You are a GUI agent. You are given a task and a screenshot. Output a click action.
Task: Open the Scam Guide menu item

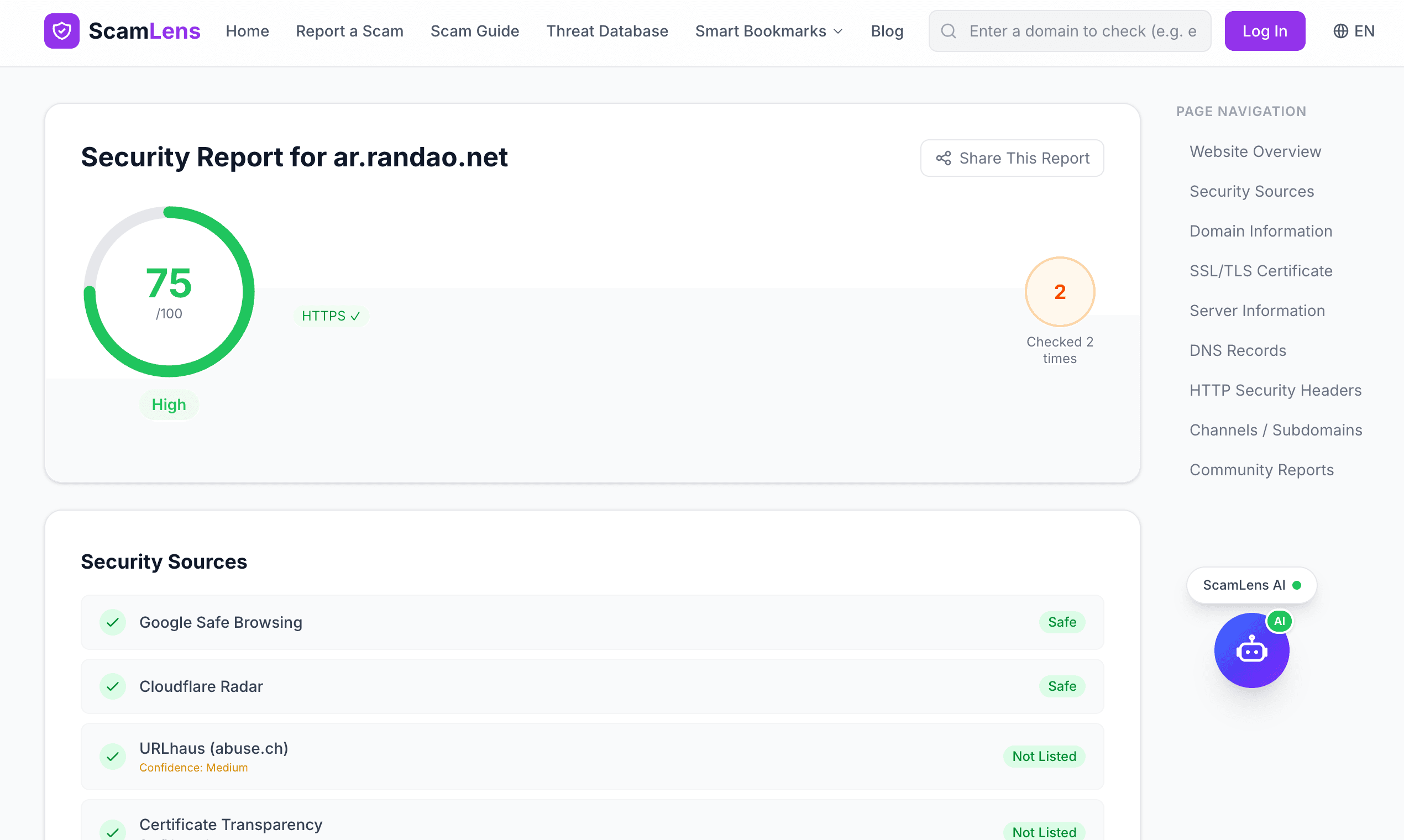[x=475, y=30]
